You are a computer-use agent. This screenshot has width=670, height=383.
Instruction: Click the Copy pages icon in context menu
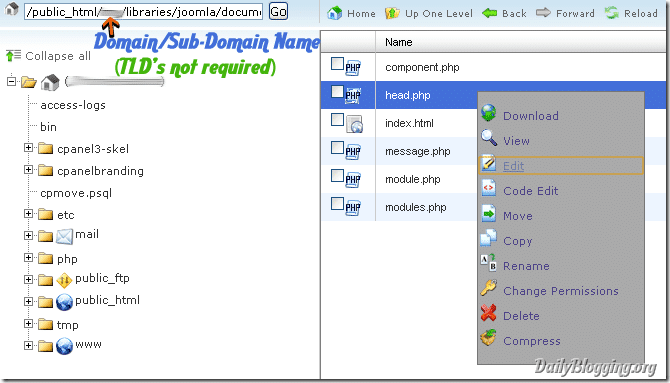click(488, 238)
